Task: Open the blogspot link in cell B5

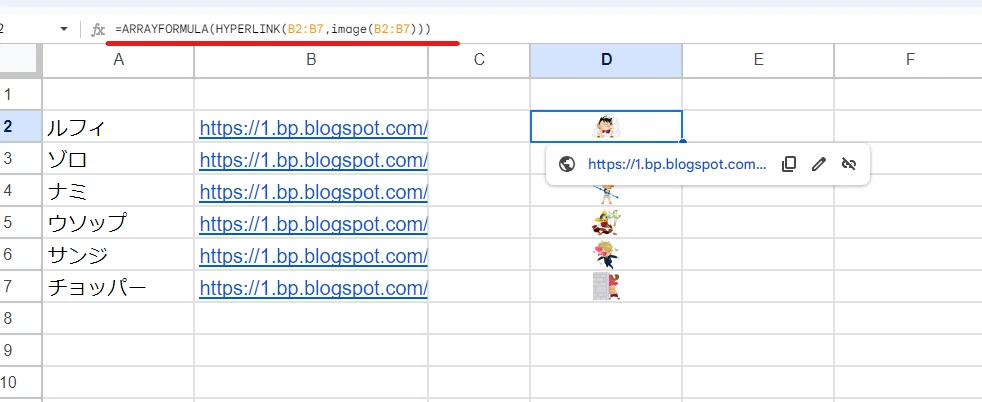Action: [313, 223]
